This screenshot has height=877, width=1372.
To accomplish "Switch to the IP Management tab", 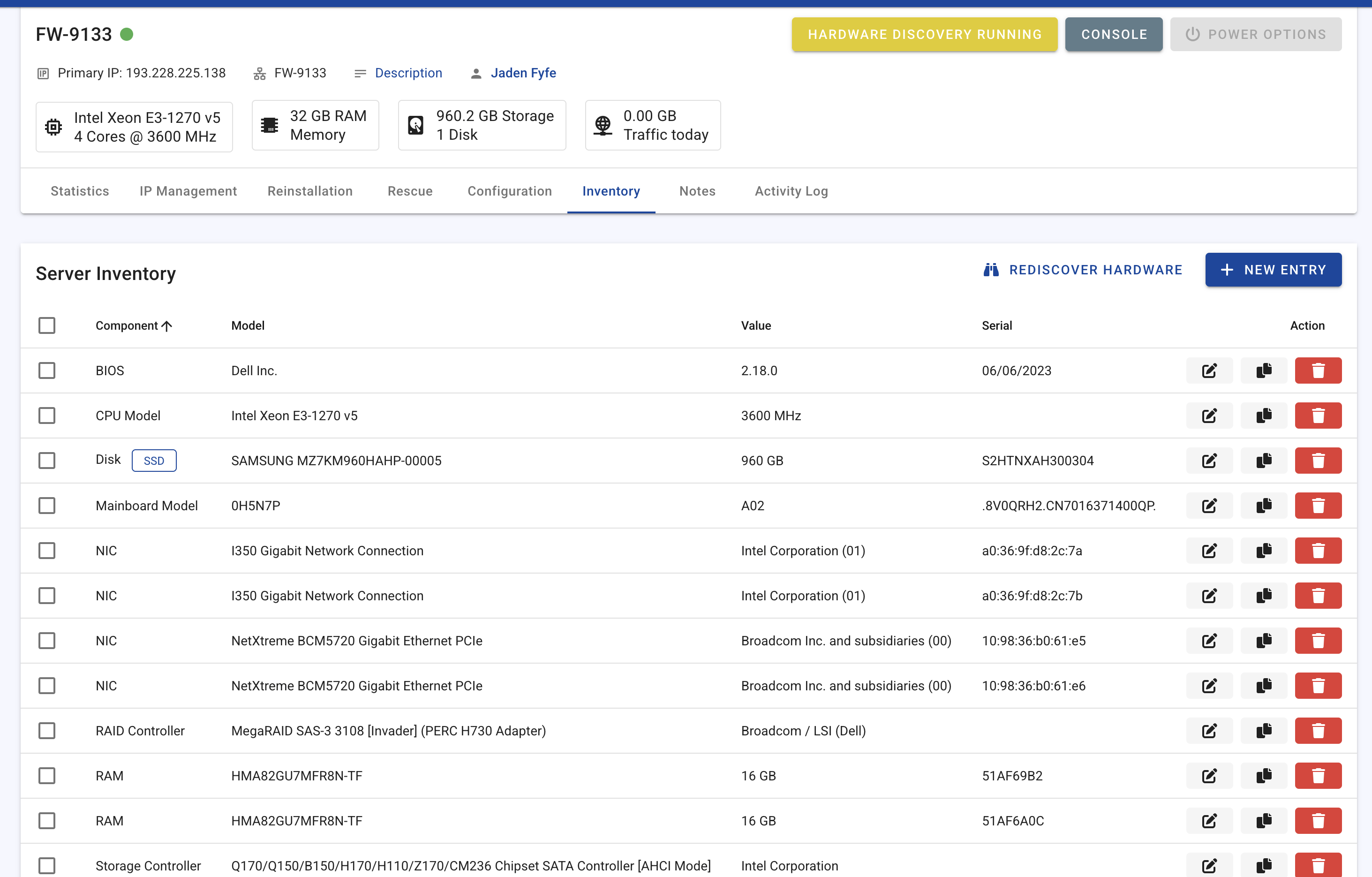I will (x=188, y=191).
